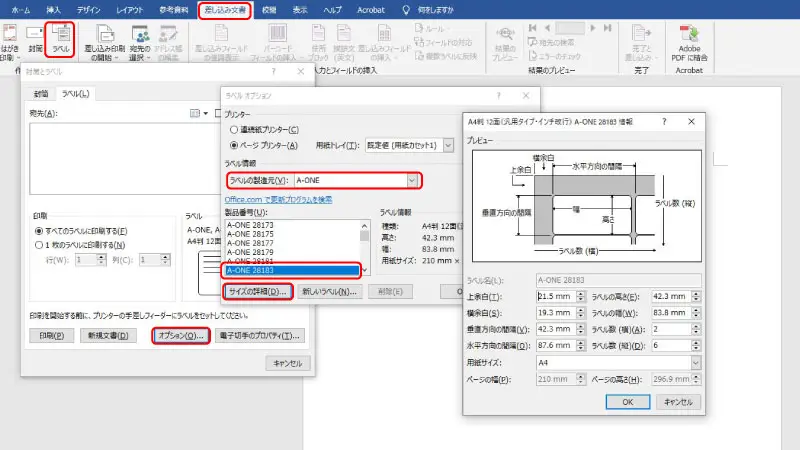Screen dimensions: 800x450
Task: Click キャンセル in 封筒とラベル dialog
Action: (288, 363)
